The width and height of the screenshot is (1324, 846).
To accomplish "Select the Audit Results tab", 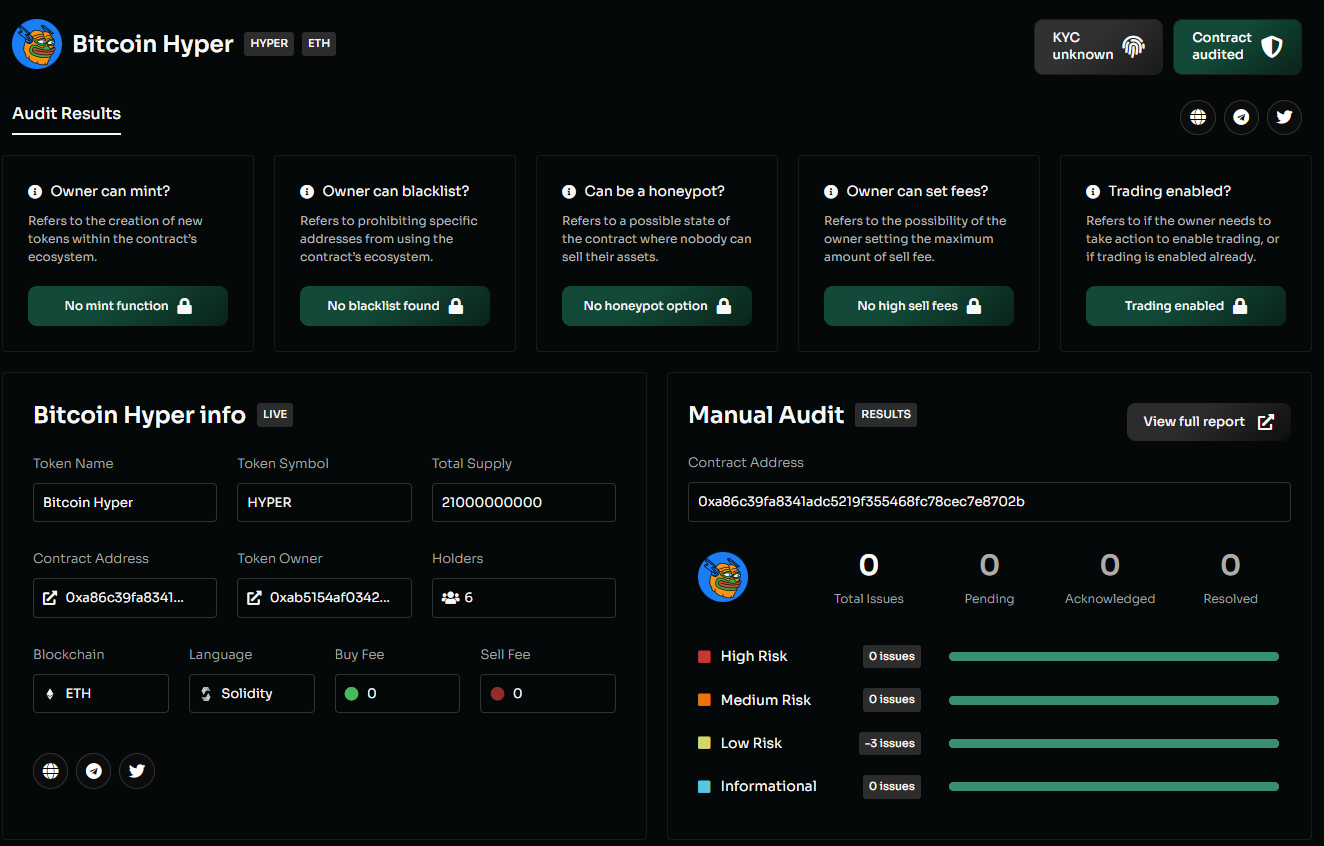I will 66,114.
